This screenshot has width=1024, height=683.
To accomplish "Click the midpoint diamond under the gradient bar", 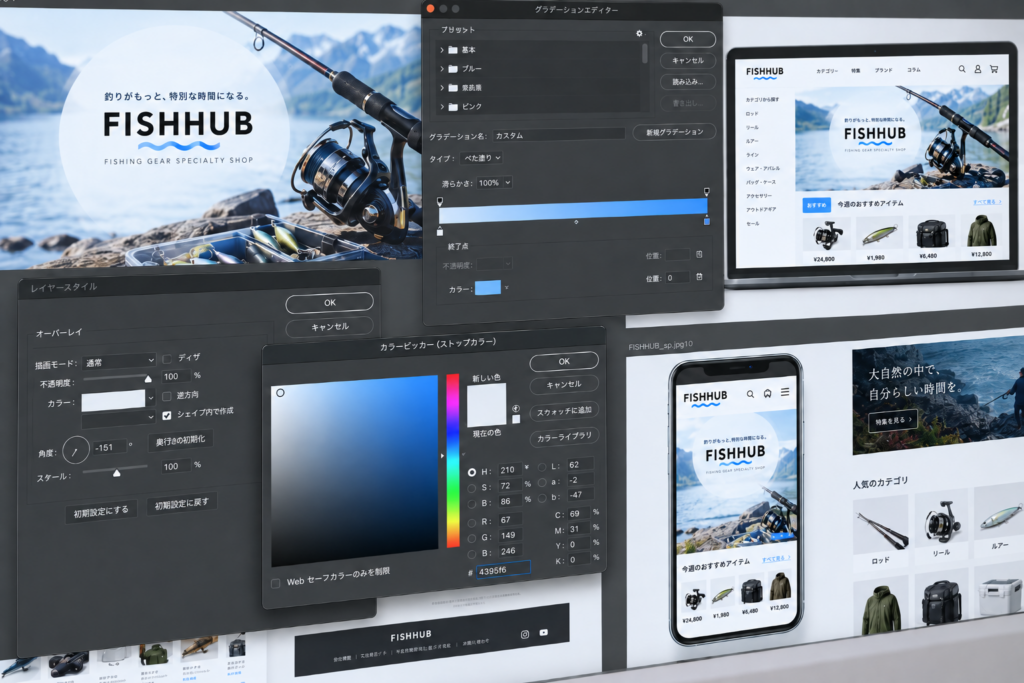I will click(x=576, y=222).
